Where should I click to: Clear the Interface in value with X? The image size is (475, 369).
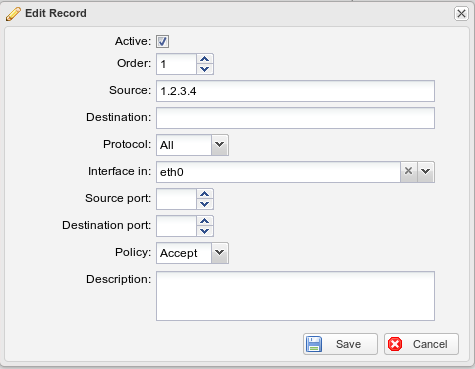click(x=408, y=172)
